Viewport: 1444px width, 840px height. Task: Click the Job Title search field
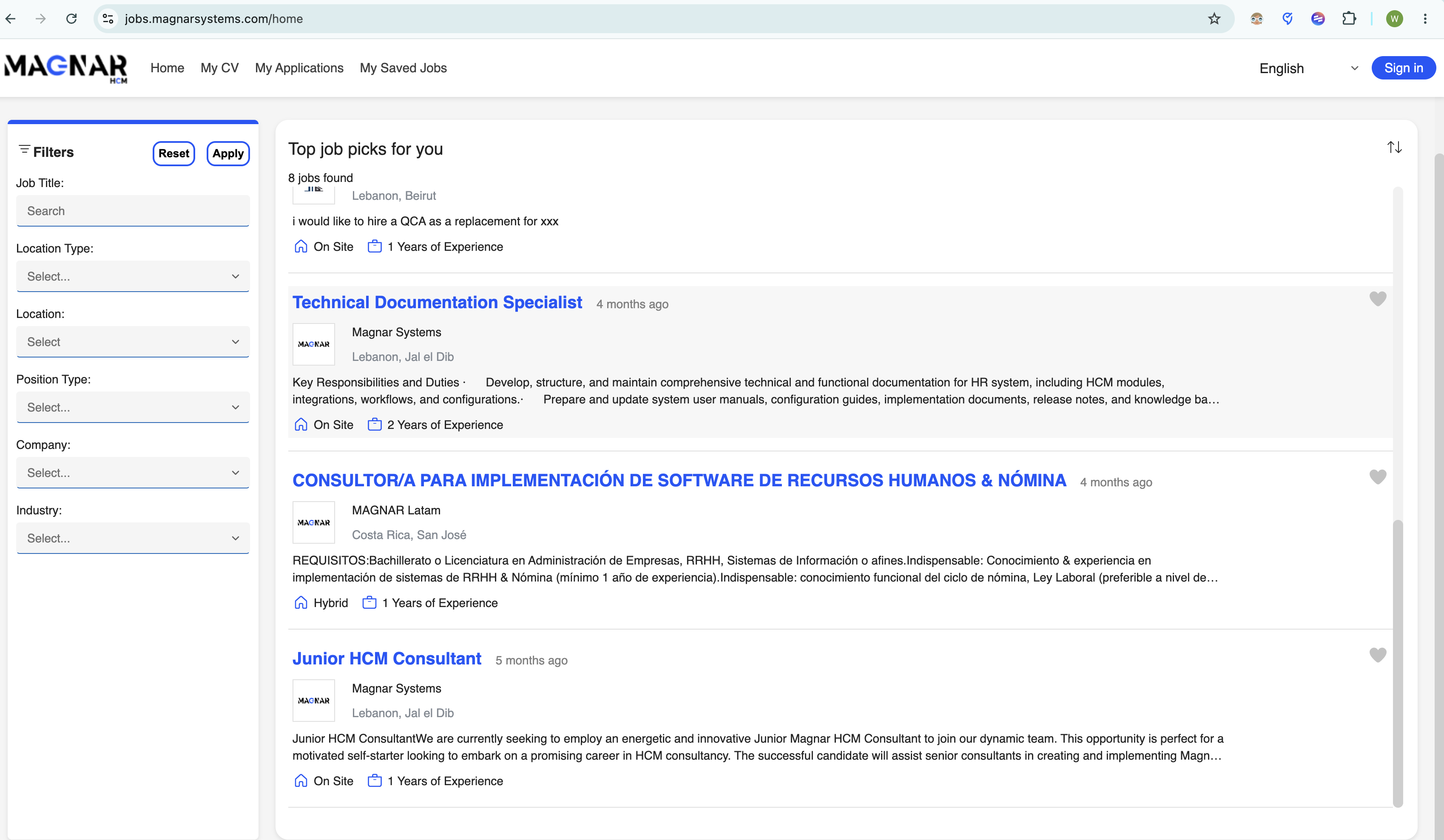click(133, 211)
